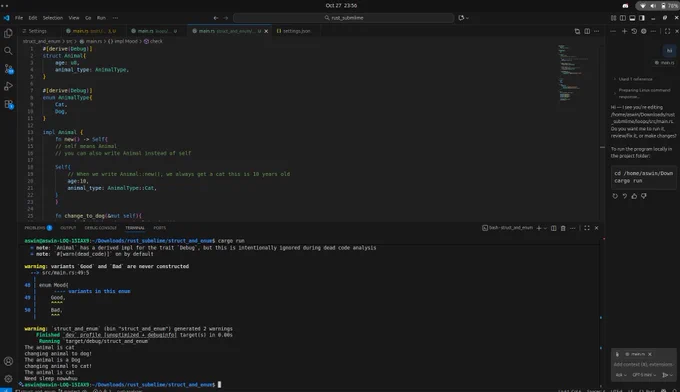The width and height of the screenshot is (680, 392).
Task: Toggle secondary side bar visibility
Action: point(642,18)
